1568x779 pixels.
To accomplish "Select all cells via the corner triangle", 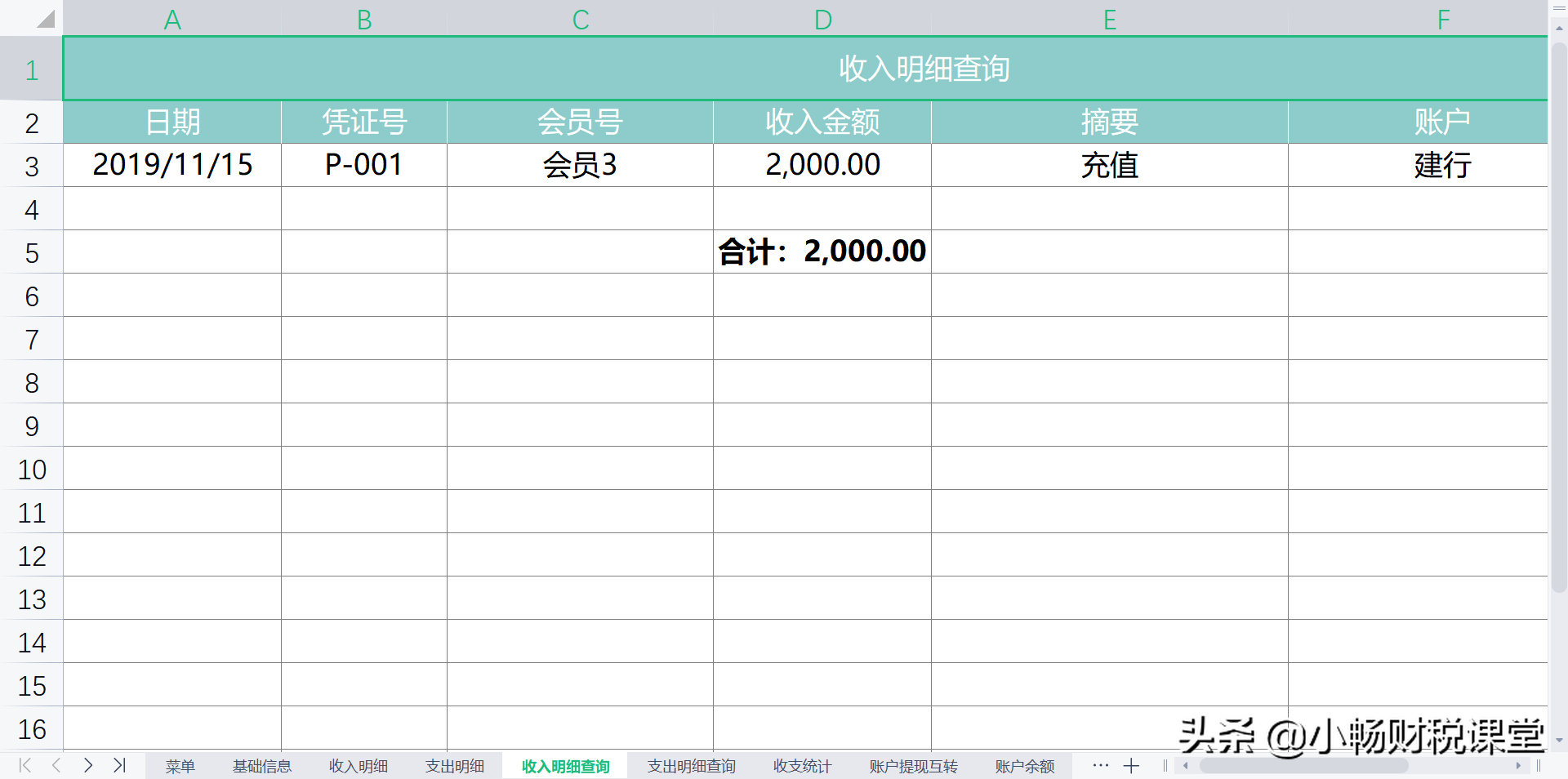I will [47, 18].
